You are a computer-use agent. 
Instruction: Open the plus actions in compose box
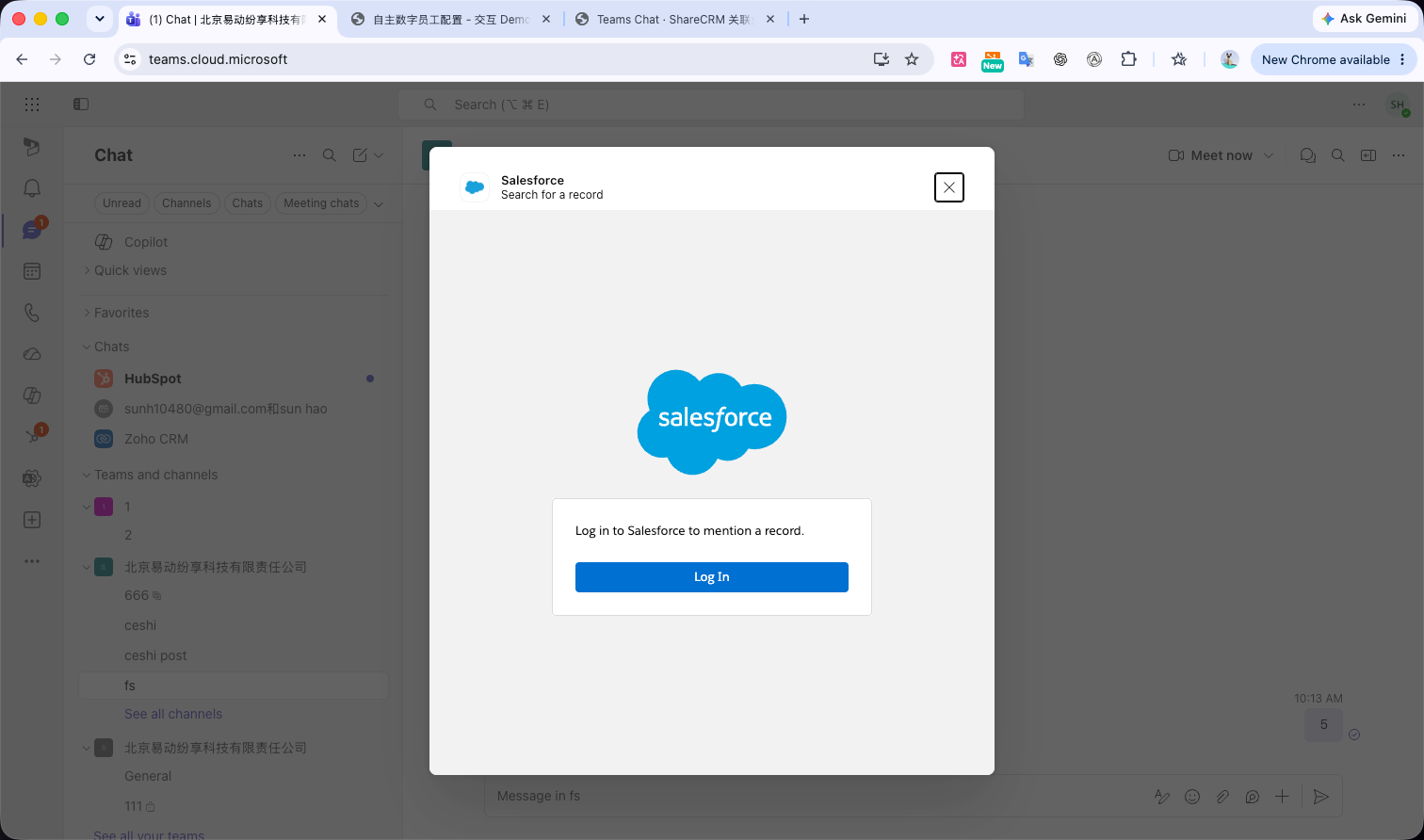click(1282, 797)
